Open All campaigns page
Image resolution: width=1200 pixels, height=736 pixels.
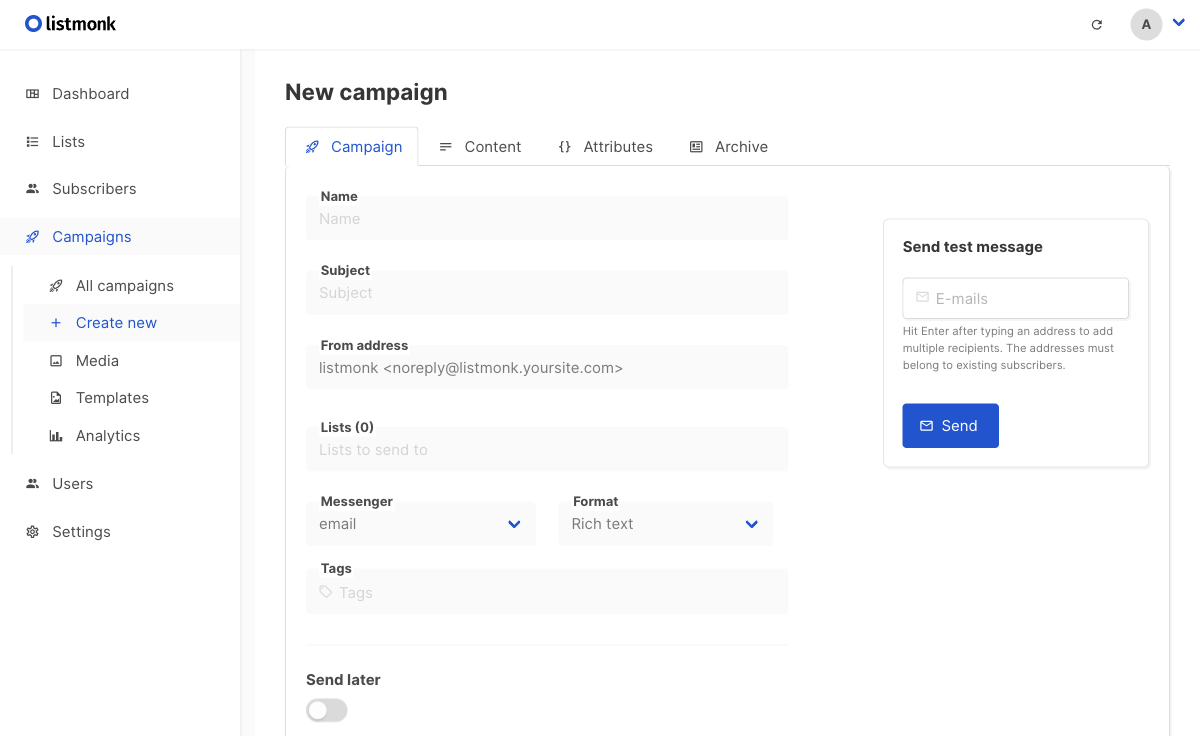(131, 286)
